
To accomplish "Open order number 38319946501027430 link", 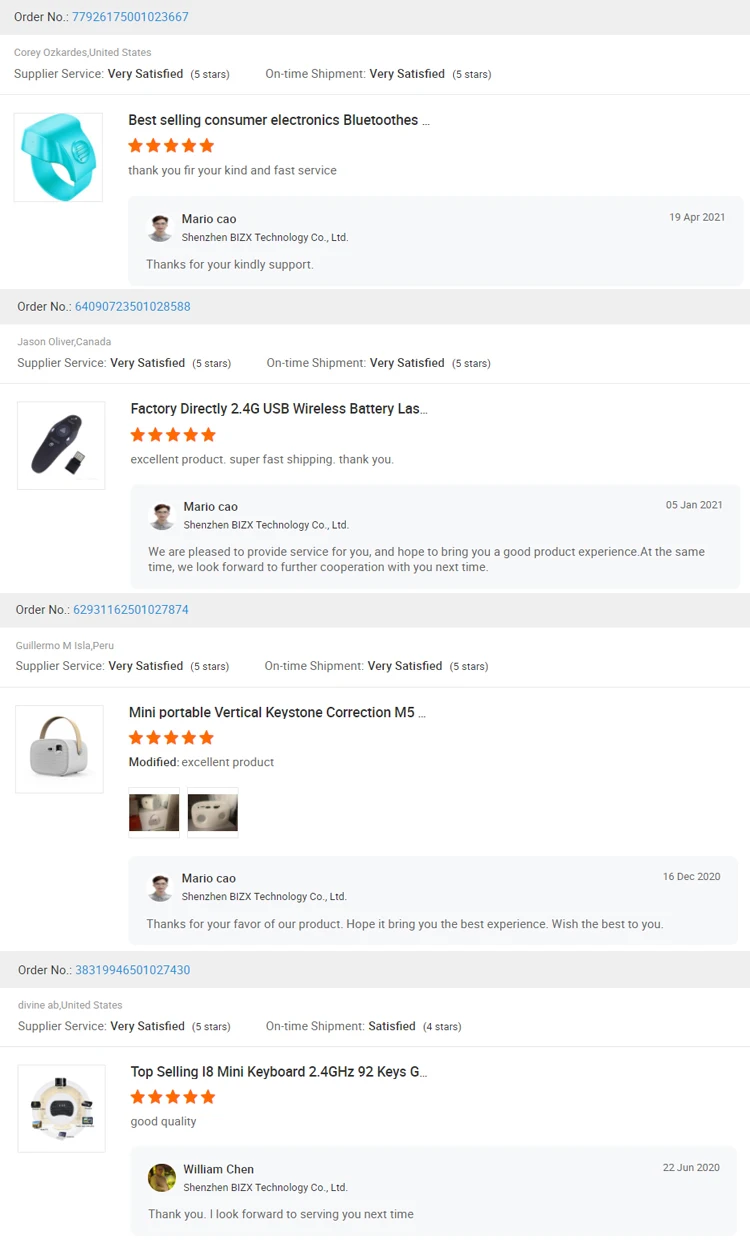I will (132, 970).
